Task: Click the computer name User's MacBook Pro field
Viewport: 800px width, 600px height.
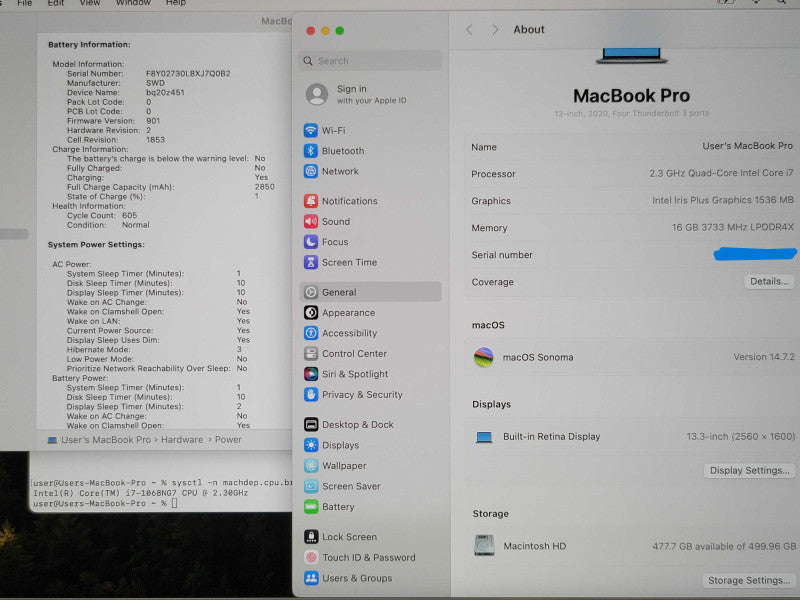Action: pos(747,146)
